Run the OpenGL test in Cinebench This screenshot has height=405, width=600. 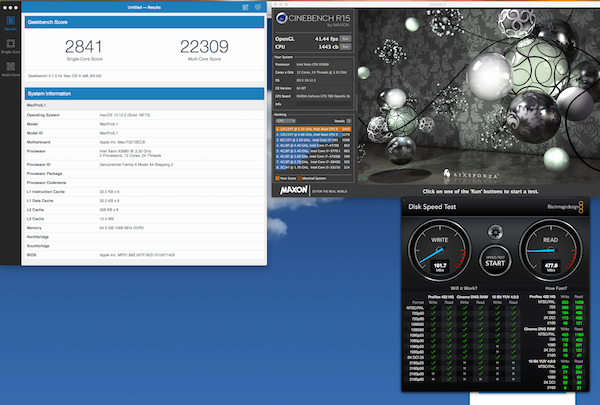click(345, 39)
